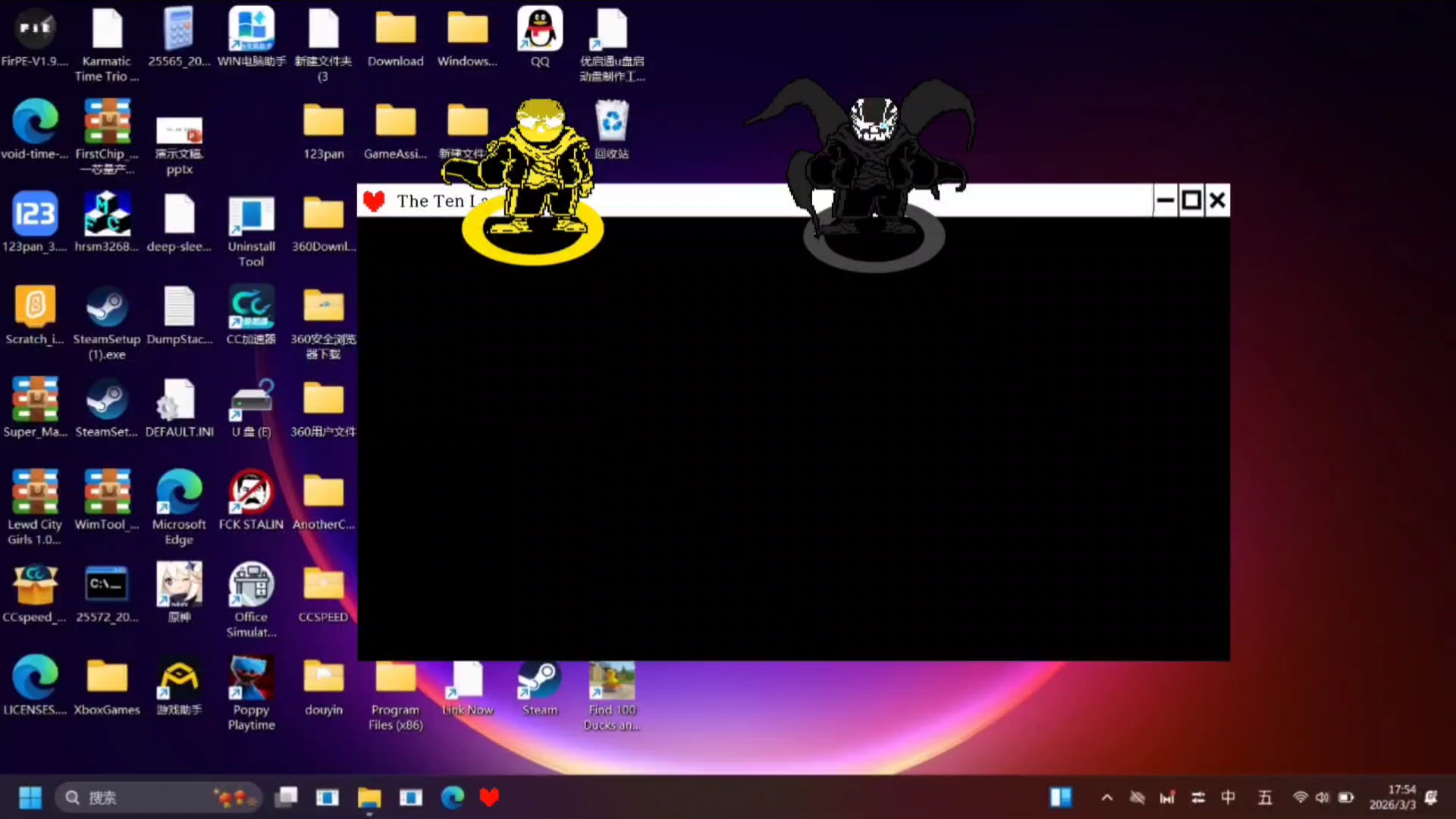Image resolution: width=1456 pixels, height=819 pixels.
Task: Open the U盘 (E) drive shortcut
Action: 252,399
